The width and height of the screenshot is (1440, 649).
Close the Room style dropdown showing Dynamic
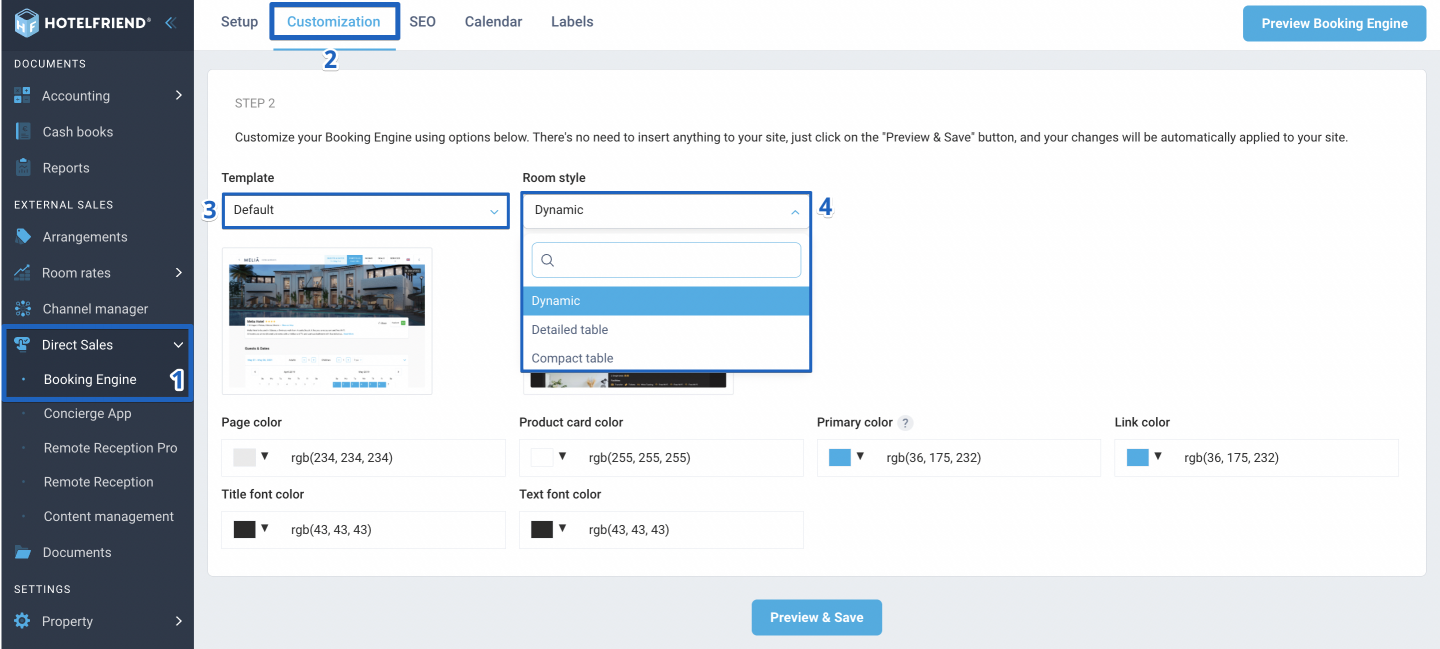pyautogui.click(x=666, y=211)
